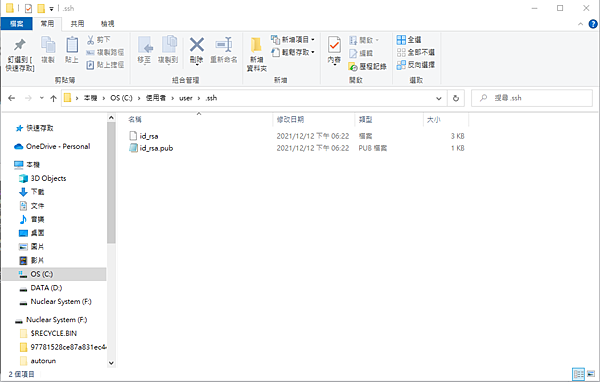
Task: Open the Documents folder in the sidebar
Action: (37, 206)
